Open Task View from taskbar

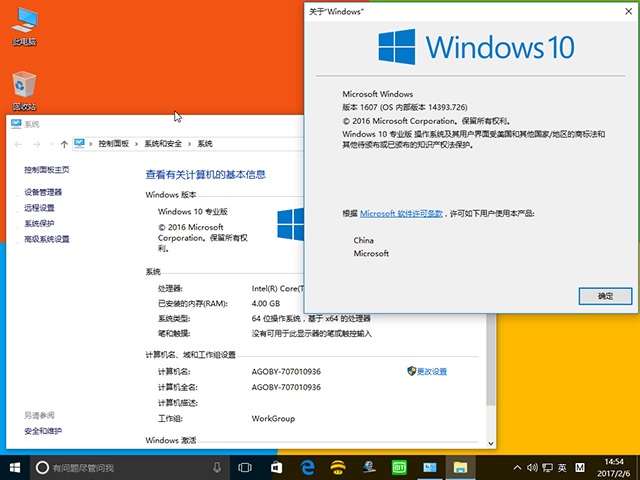244,468
